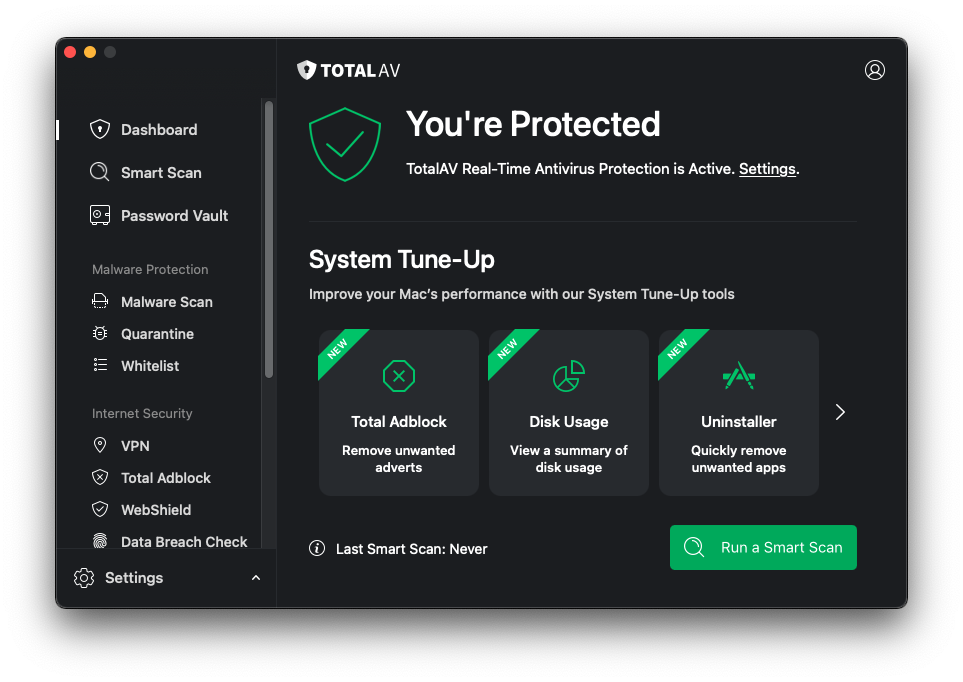Click the Last Smart Scan info icon
Viewport: 963px width, 682px height.
click(317, 548)
